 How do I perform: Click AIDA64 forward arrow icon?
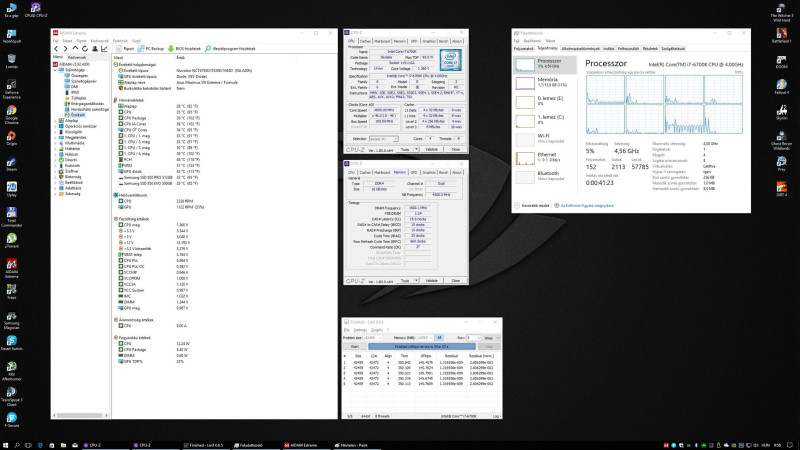65,48
